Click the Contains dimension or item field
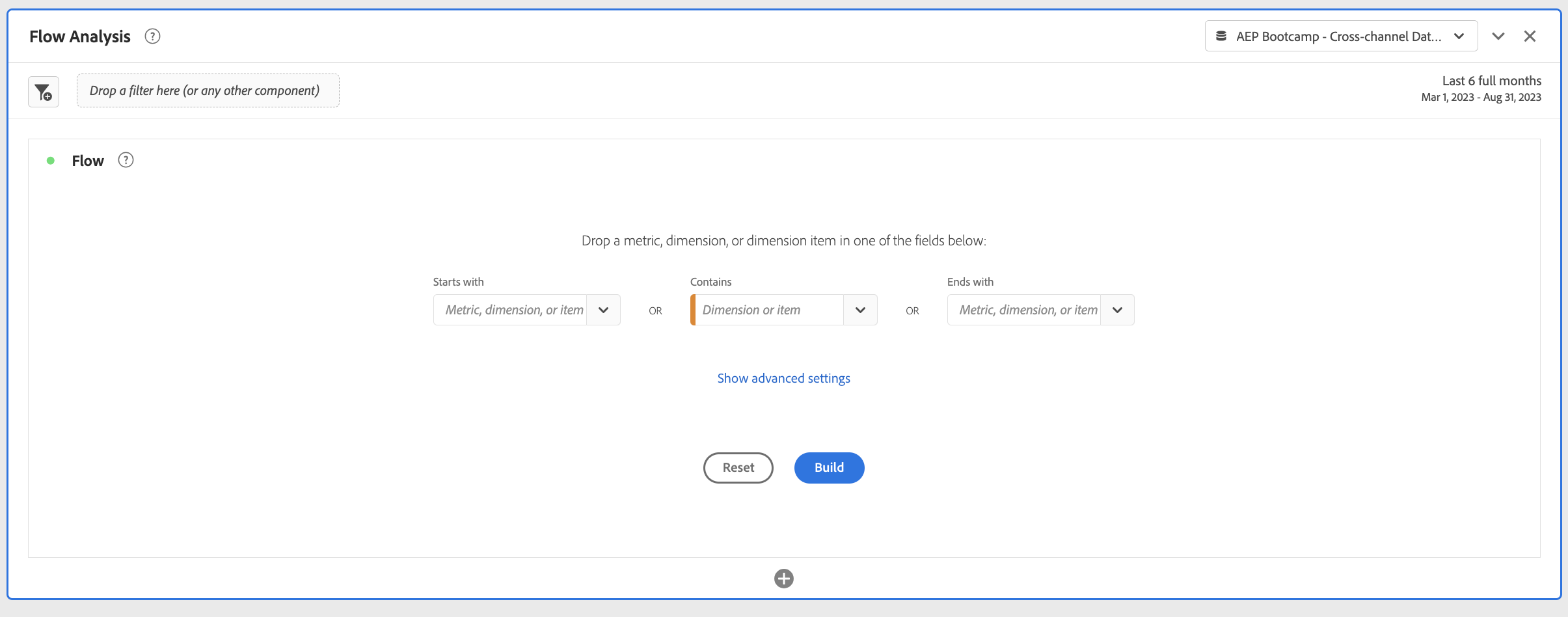This screenshot has height=617, width=1568. (x=768, y=310)
